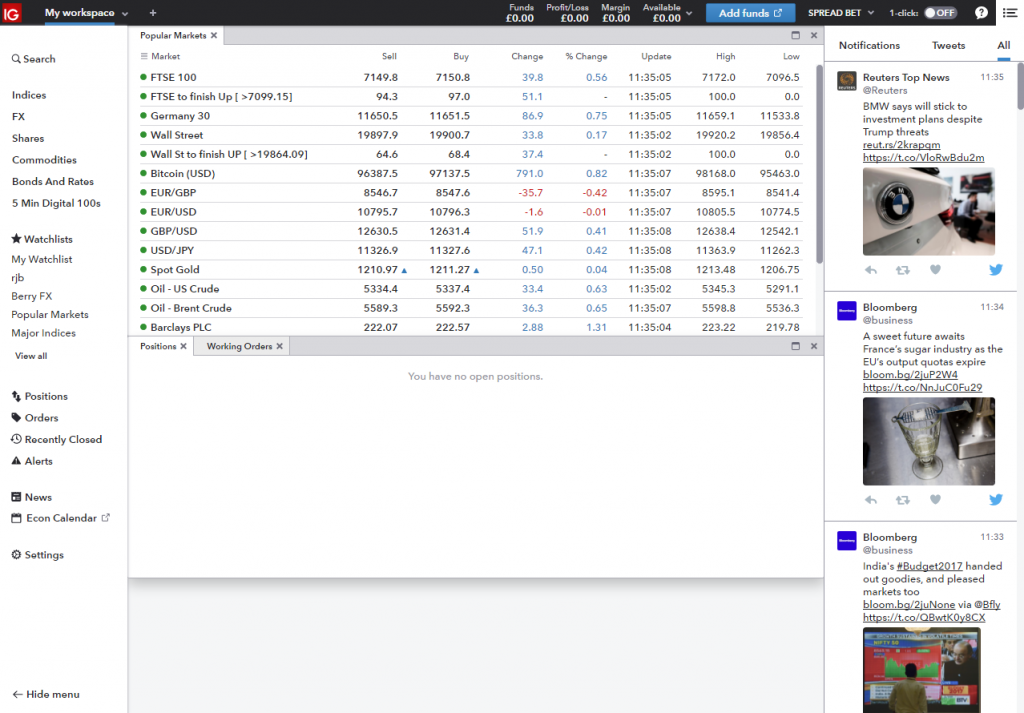This screenshot has height=713, width=1024.
Task: Open Econ Calendar external link
Action: coord(61,518)
